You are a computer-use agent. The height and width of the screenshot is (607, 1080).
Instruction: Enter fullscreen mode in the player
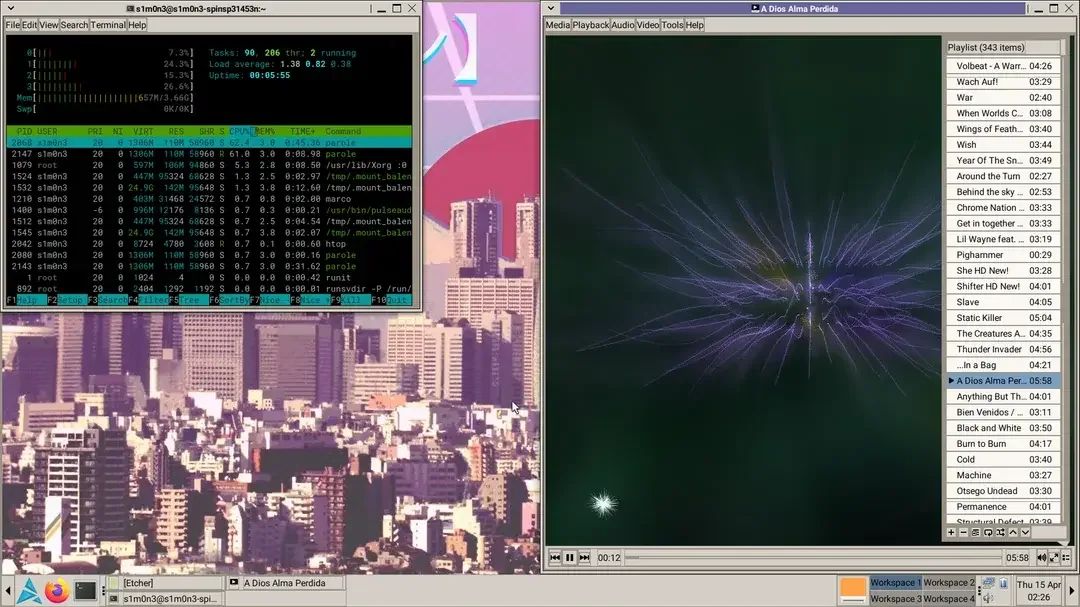point(1054,558)
